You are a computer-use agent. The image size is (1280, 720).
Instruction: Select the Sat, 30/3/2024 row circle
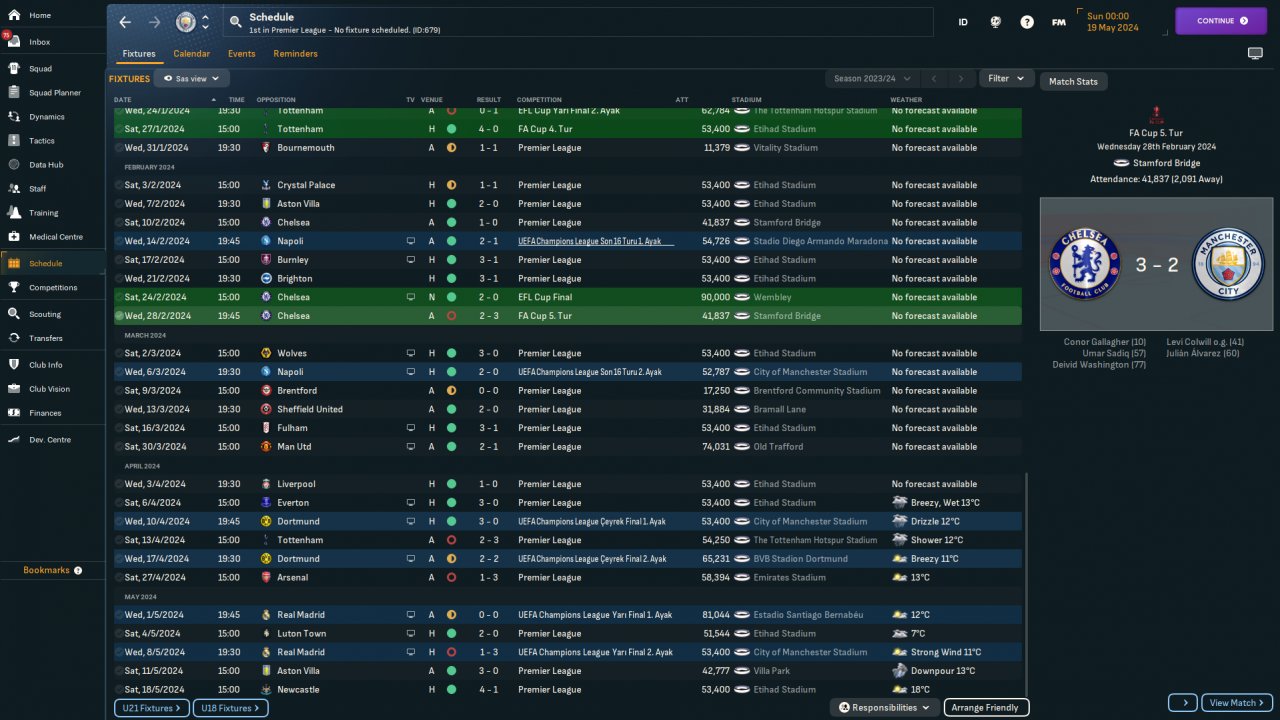point(119,447)
